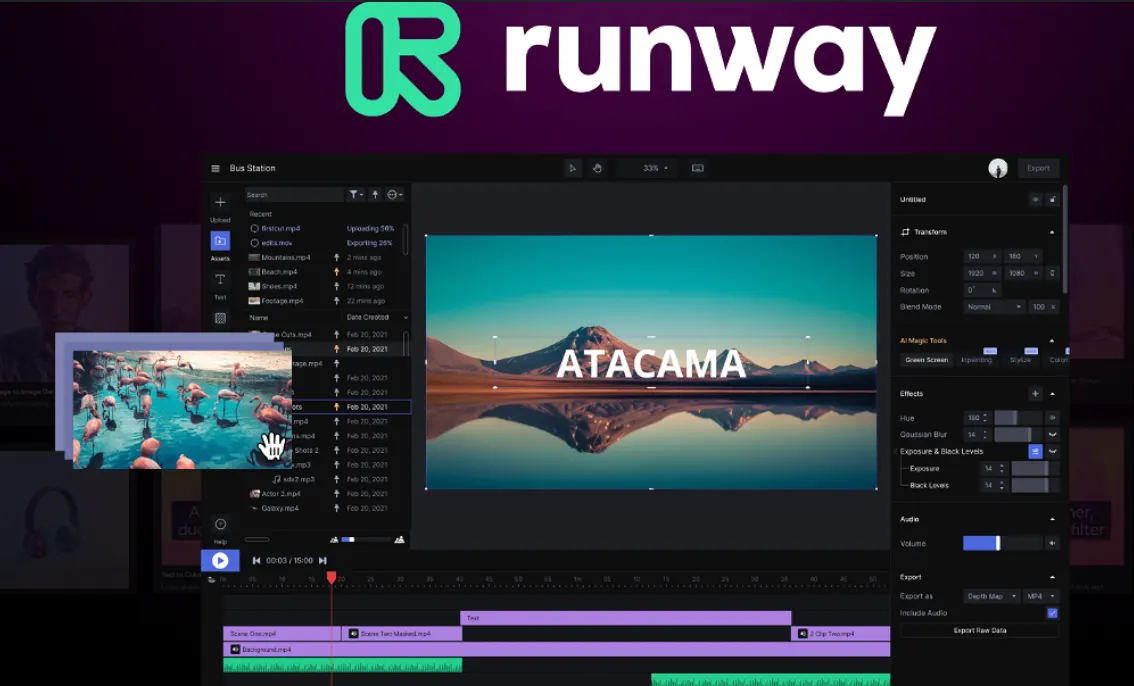Viewport: 1134px width, 686px height.
Task: Select Shoes.mp4 in Recent list
Action: (281, 286)
